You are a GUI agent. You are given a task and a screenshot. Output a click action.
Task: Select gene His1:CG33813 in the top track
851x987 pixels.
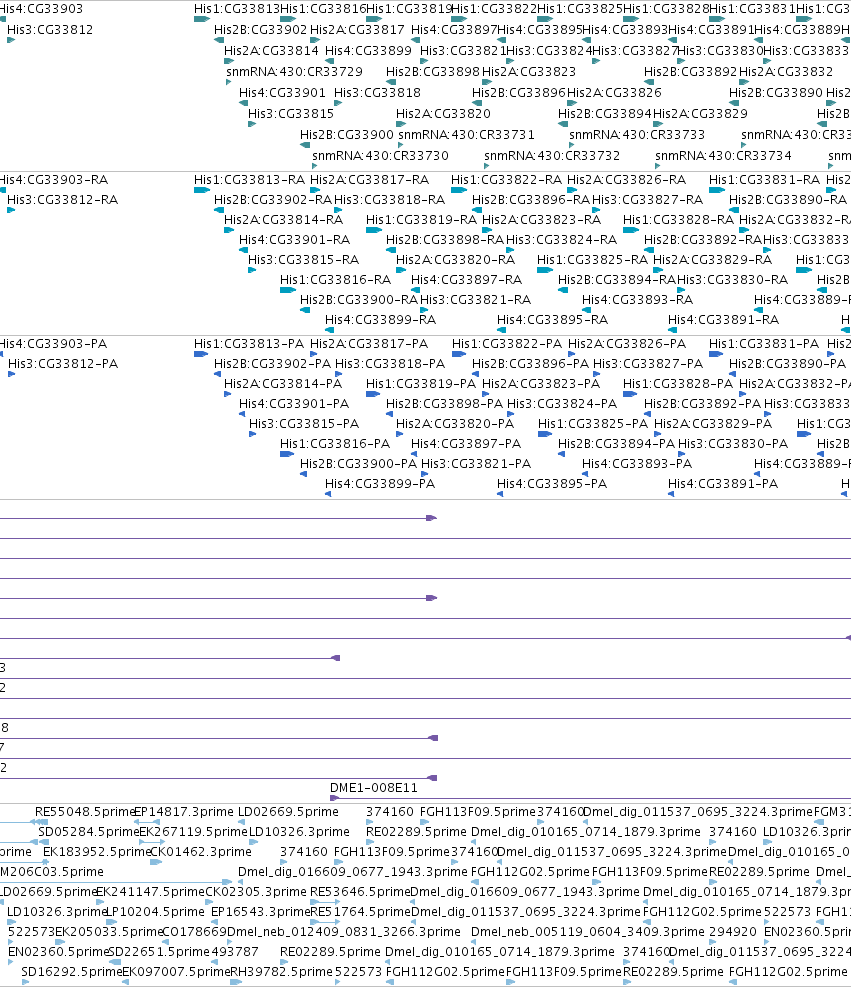(237, 9)
